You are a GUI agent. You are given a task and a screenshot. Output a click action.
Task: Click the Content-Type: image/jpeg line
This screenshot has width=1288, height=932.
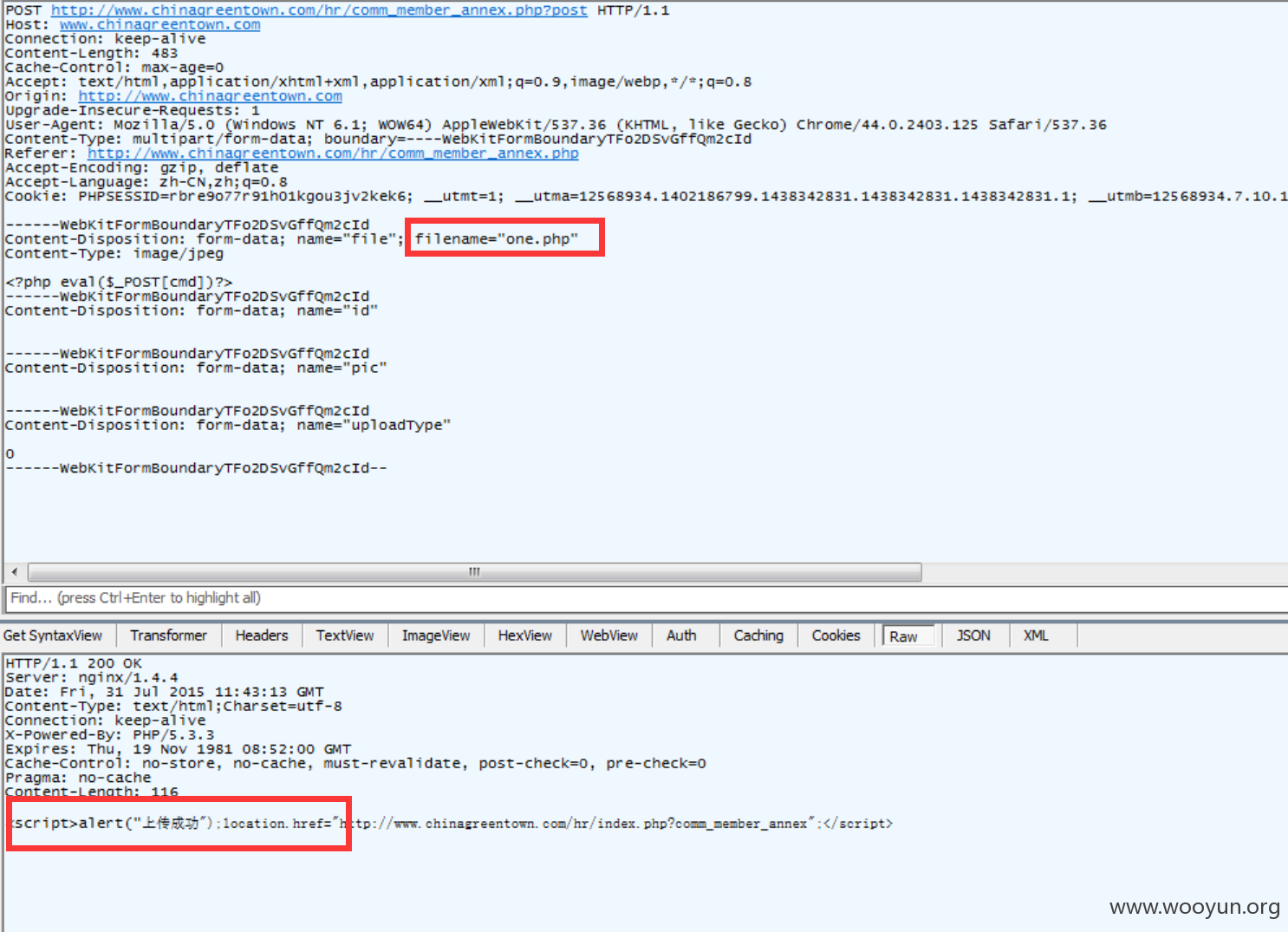(x=114, y=254)
